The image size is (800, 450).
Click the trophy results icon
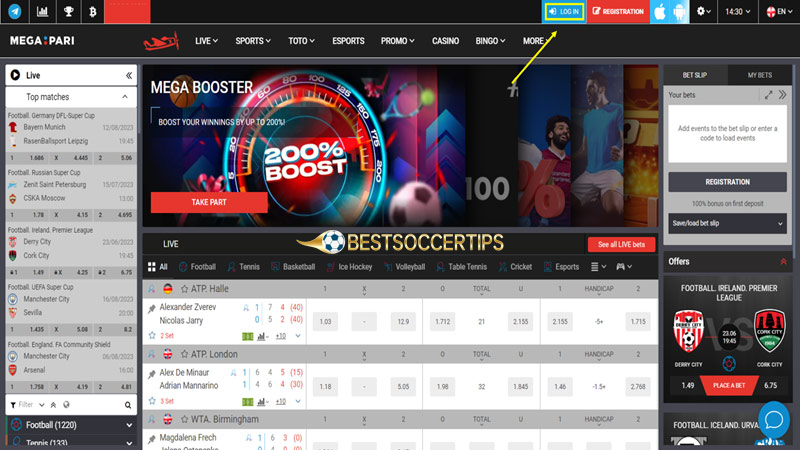pos(68,11)
